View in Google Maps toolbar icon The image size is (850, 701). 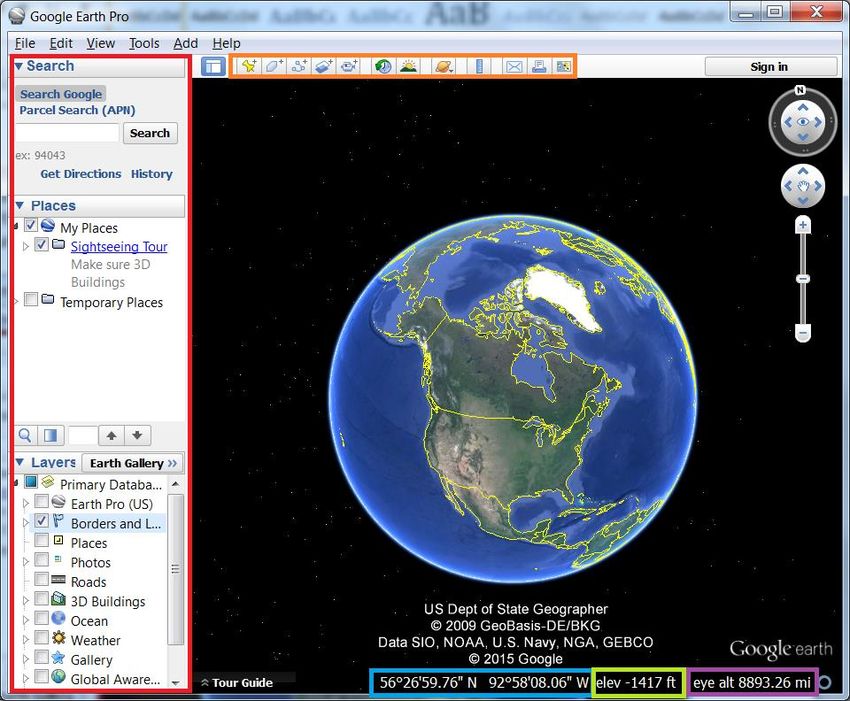563,66
